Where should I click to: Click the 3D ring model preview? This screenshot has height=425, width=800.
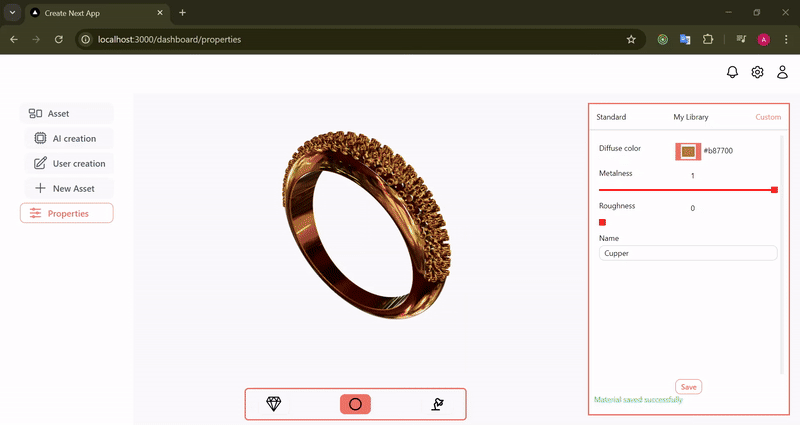tap(367, 225)
